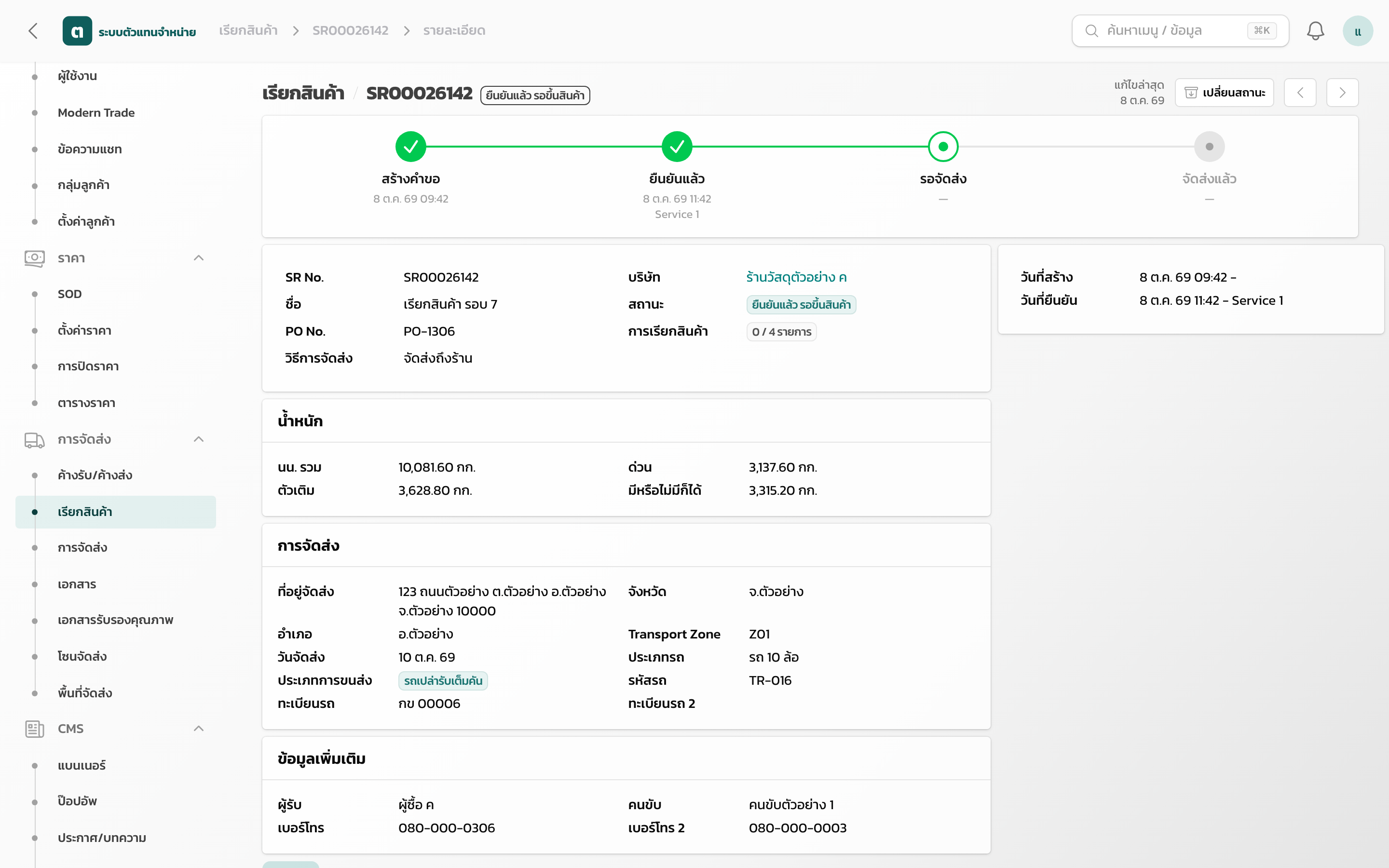Open the ร้านวัสดุตัวอย่าง ค company link
This screenshot has height=868, width=1389.
click(796, 278)
